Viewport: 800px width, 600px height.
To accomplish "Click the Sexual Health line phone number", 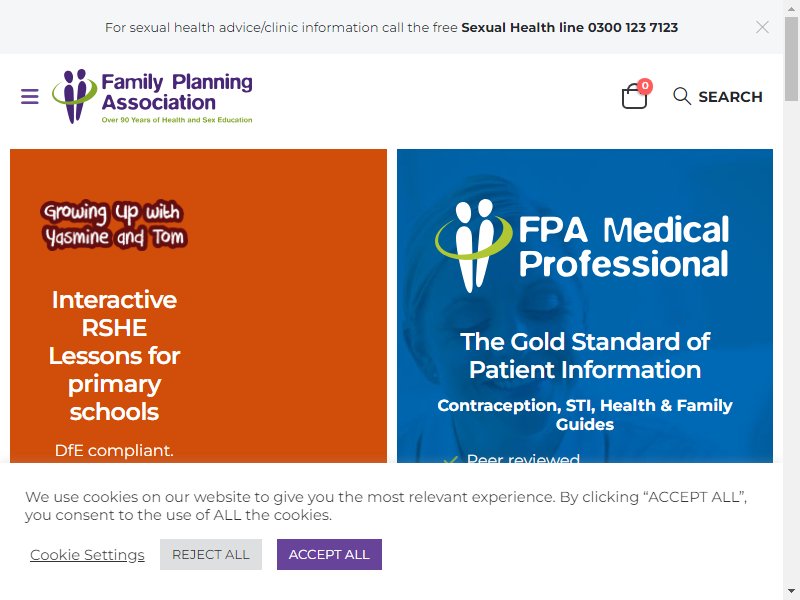I will point(633,28).
